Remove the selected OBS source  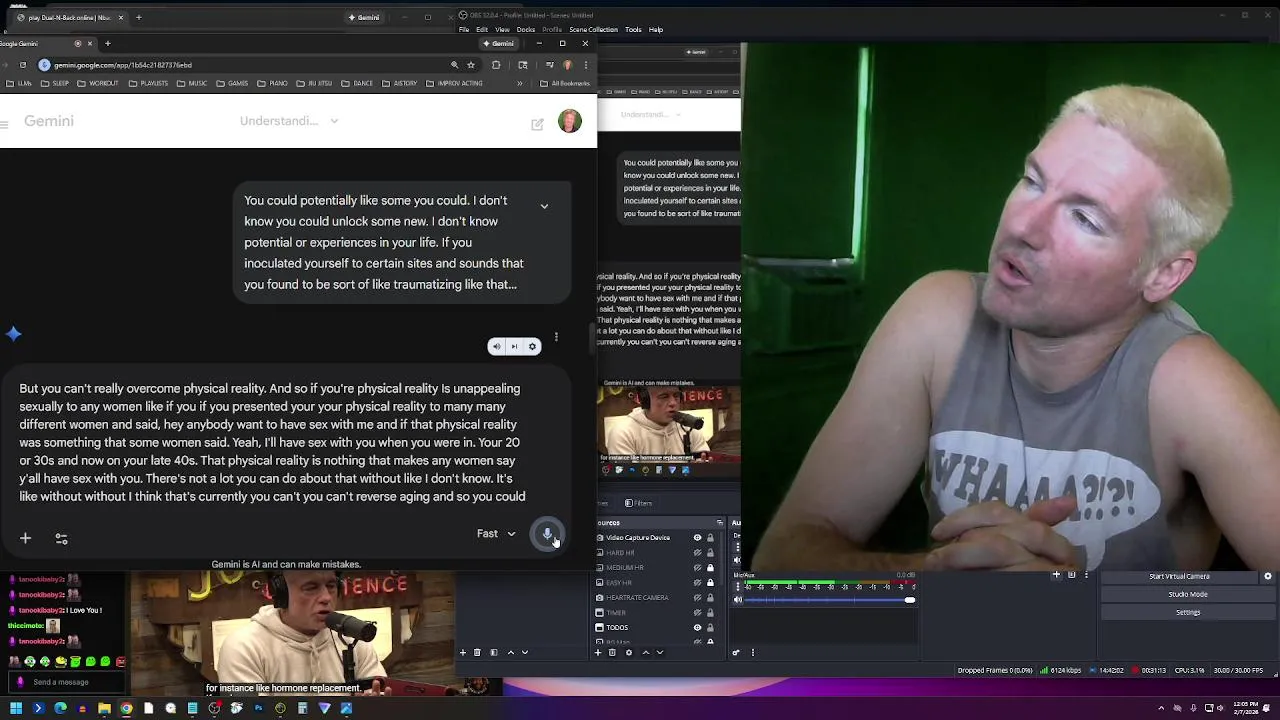click(x=612, y=653)
